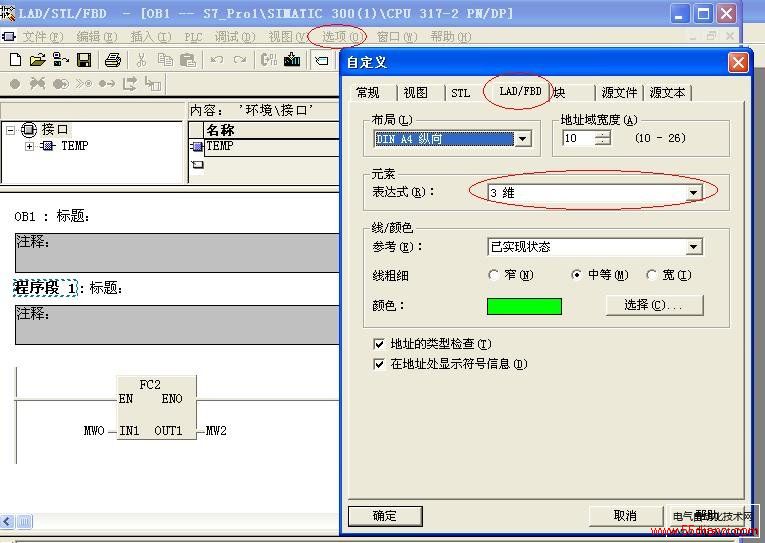Viewport: 765px width, 543px height.
Task: Open the 调试(D) menu
Action: (x=235, y=37)
